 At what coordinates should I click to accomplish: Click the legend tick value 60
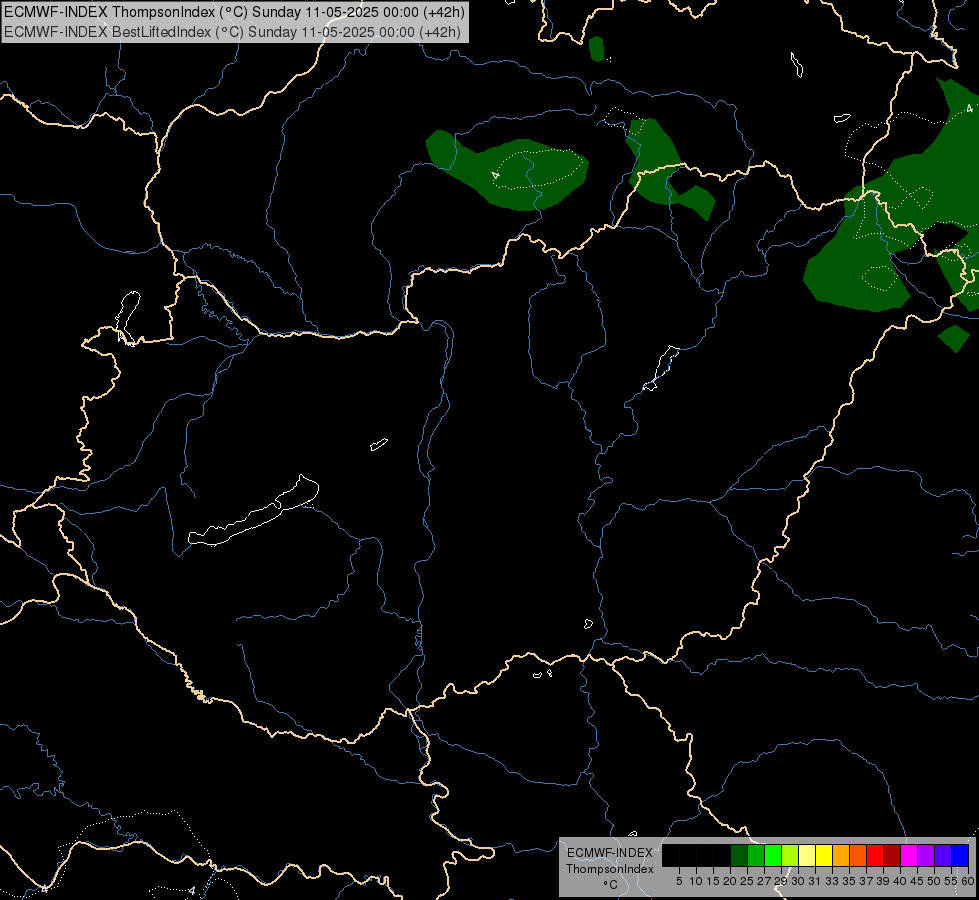pyautogui.click(x=968, y=881)
